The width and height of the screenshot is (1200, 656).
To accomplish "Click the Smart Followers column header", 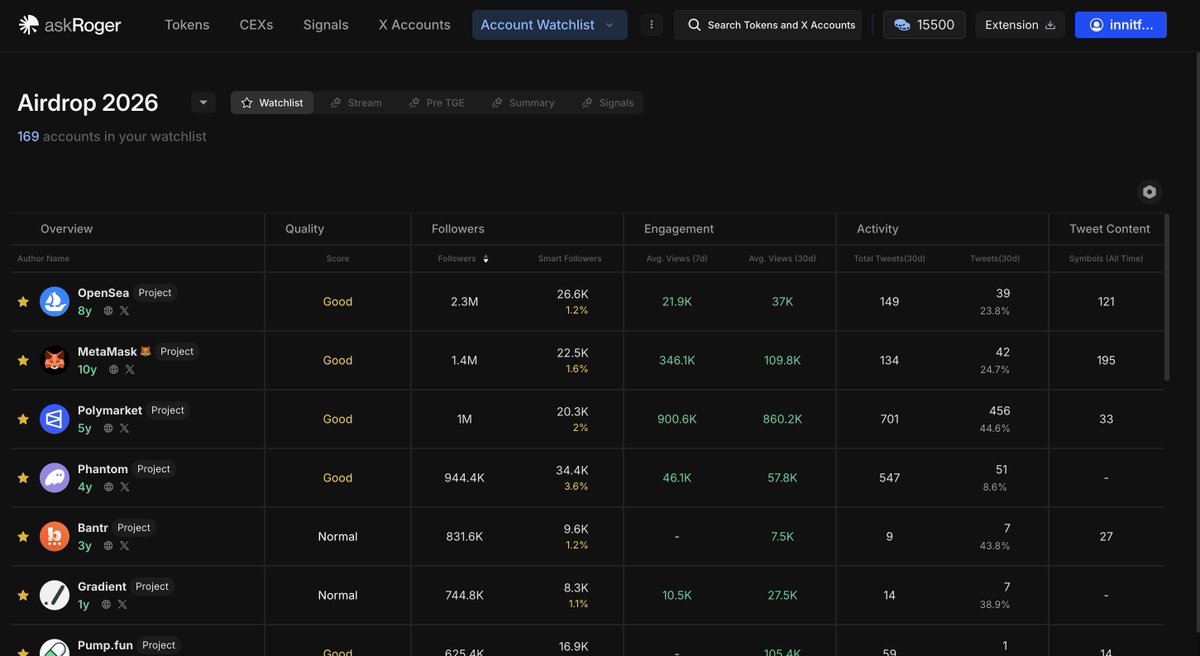I will point(570,258).
